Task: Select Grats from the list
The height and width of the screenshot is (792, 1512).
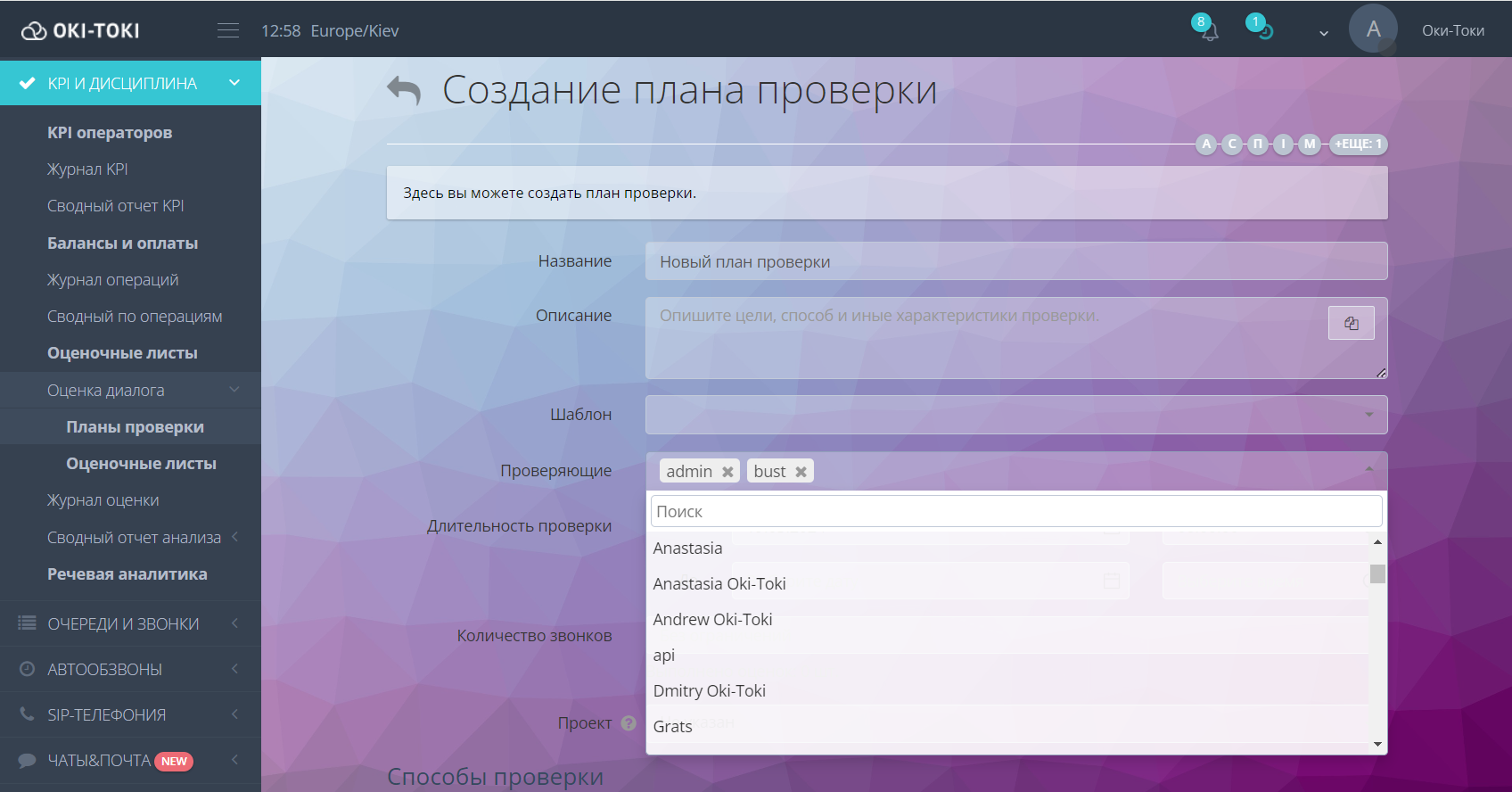Action: [x=1007, y=726]
